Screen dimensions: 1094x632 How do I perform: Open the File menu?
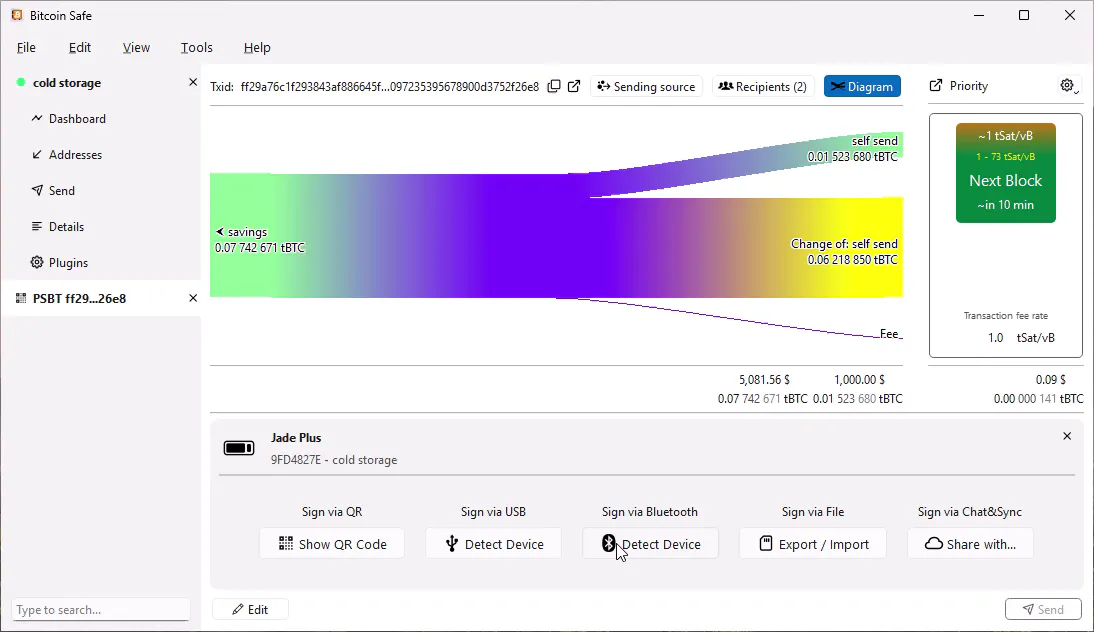tap(26, 47)
